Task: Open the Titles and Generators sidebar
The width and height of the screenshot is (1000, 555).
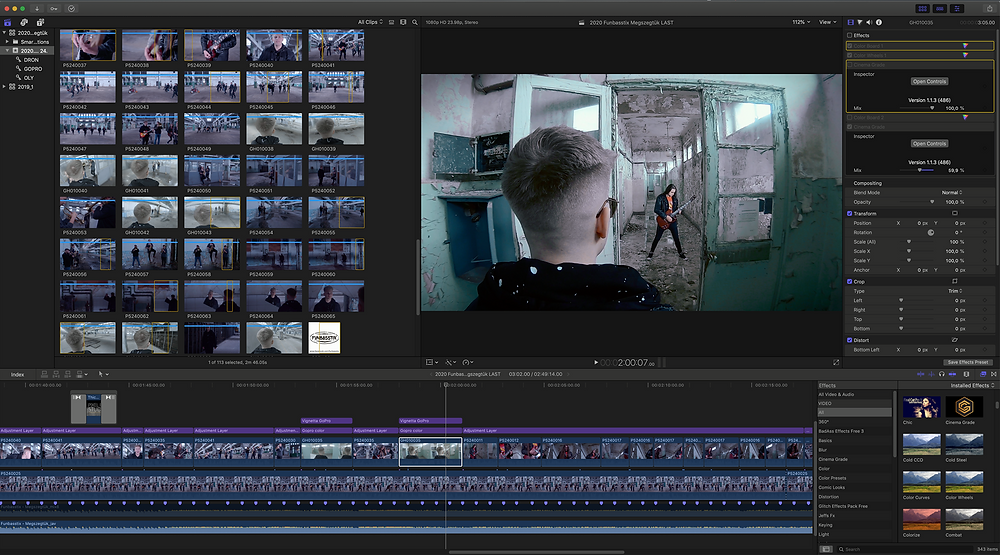Action: [40, 22]
